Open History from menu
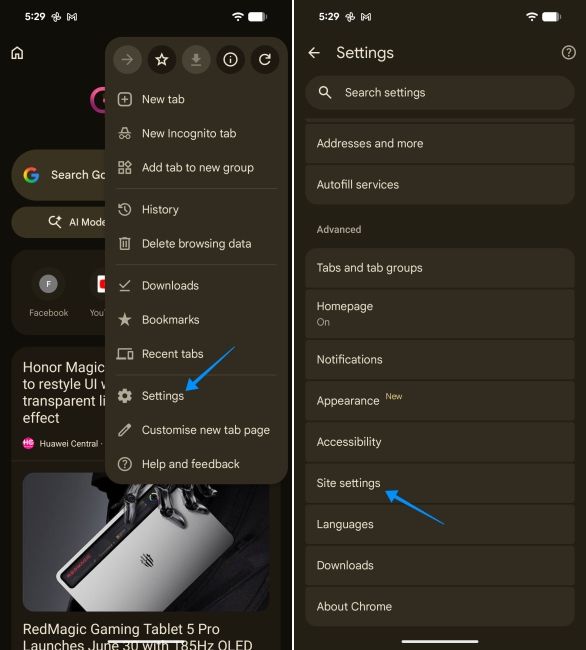This screenshot has width=586, height=650. 196,210
